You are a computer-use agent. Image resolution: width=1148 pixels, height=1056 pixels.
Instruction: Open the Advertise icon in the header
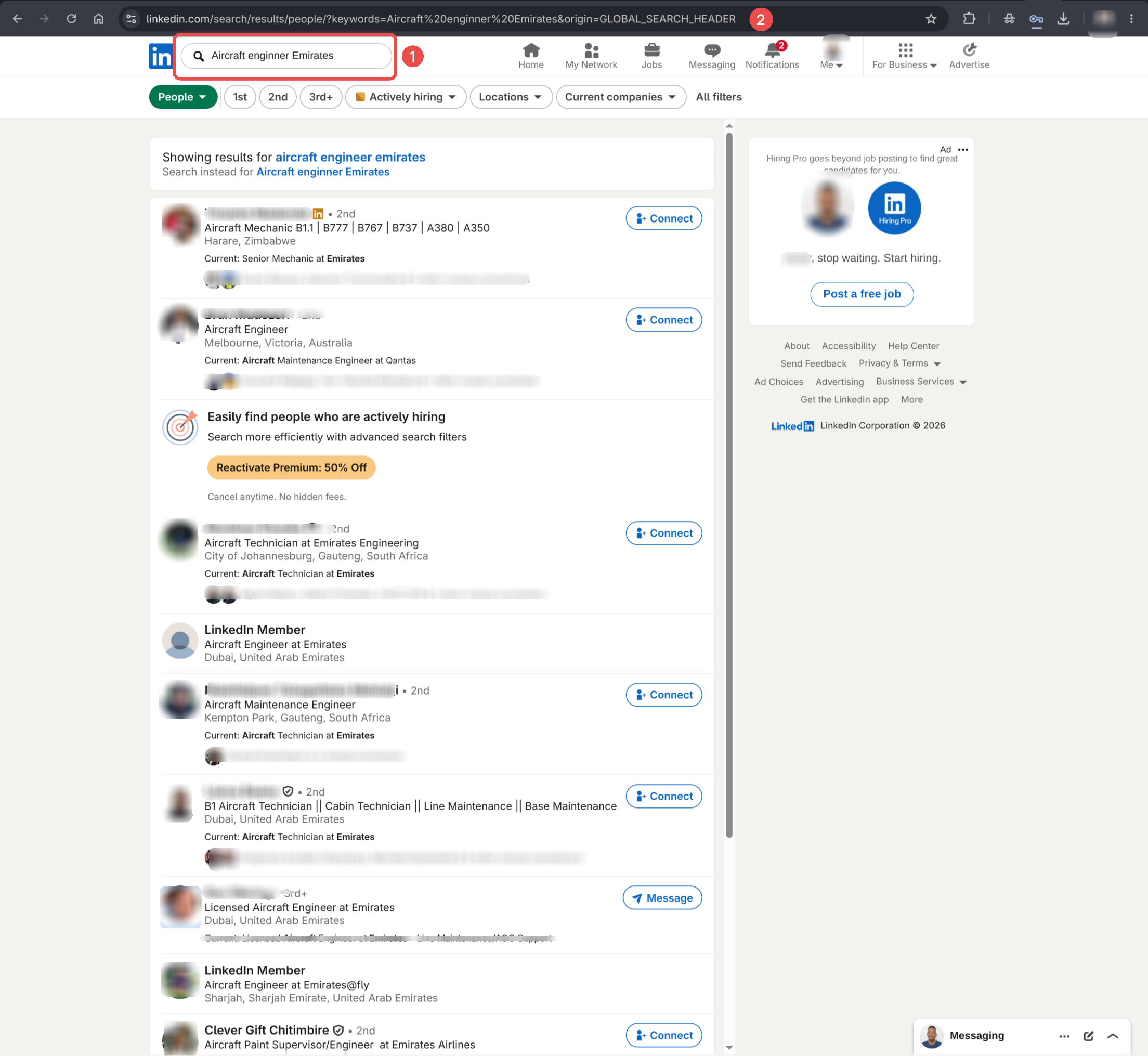click(969, 56)
